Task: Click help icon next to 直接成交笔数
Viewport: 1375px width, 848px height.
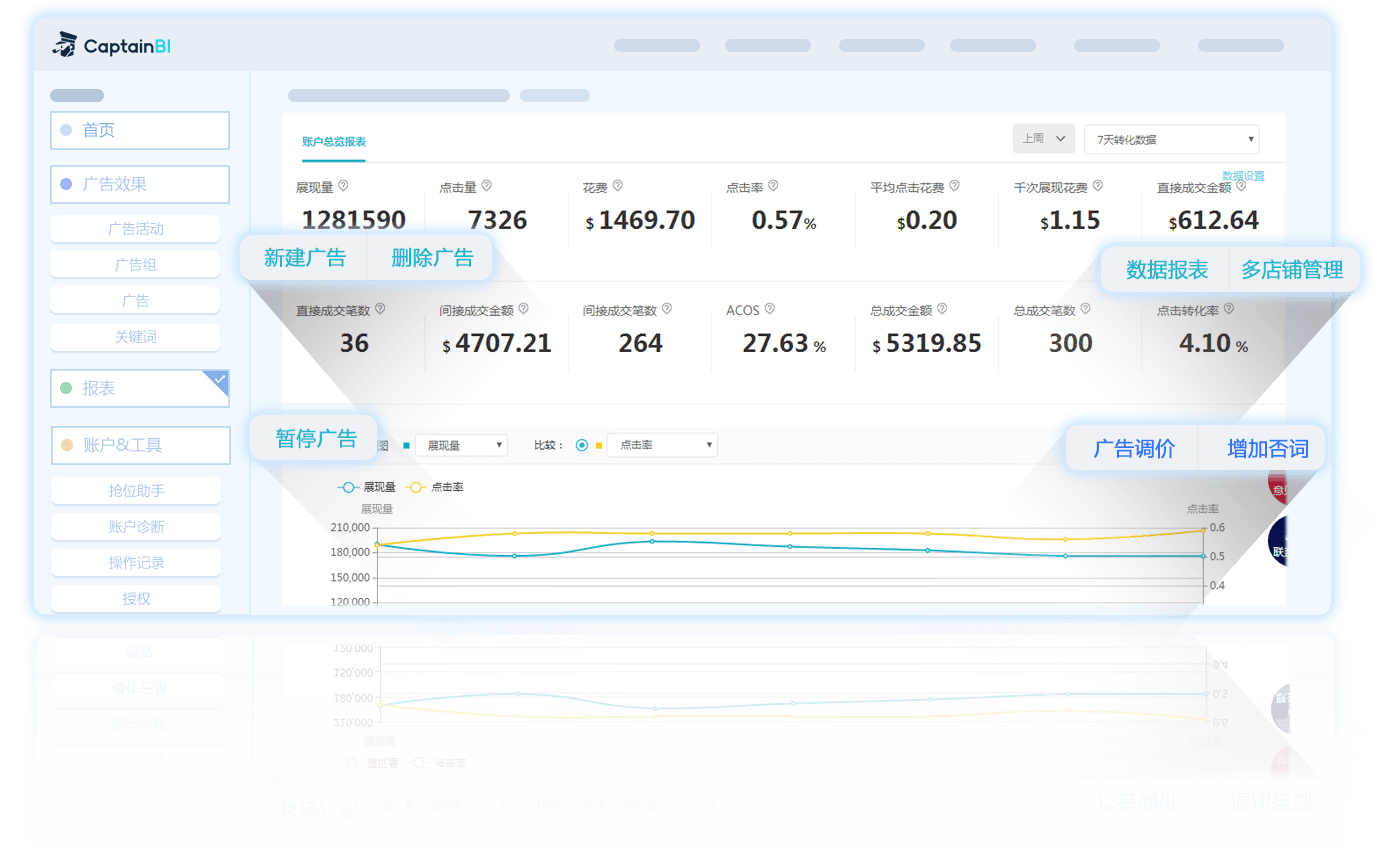Action: [x=379, y=309]
